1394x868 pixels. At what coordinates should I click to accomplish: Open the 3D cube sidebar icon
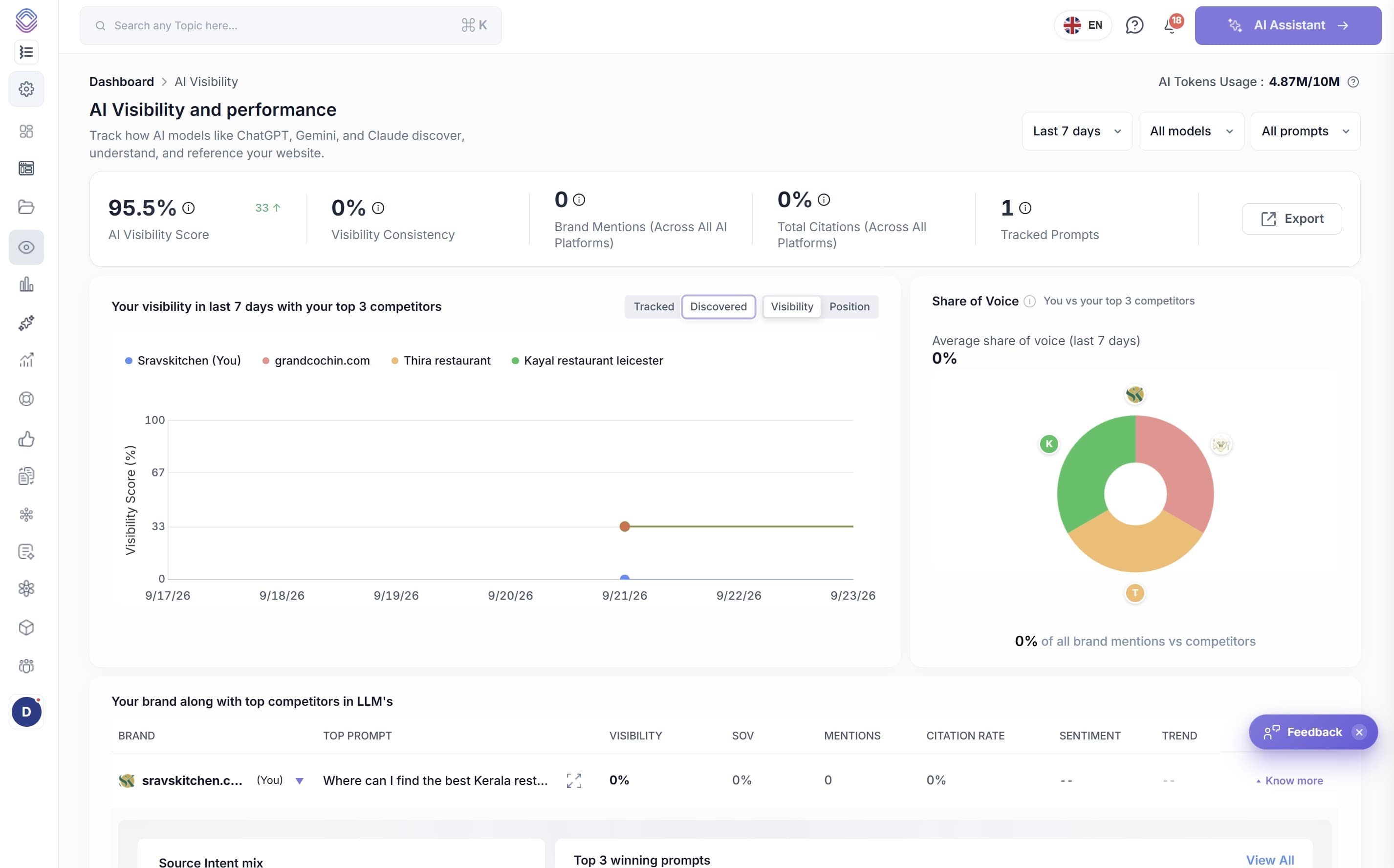pyautogui.click(x=26, y=628)
